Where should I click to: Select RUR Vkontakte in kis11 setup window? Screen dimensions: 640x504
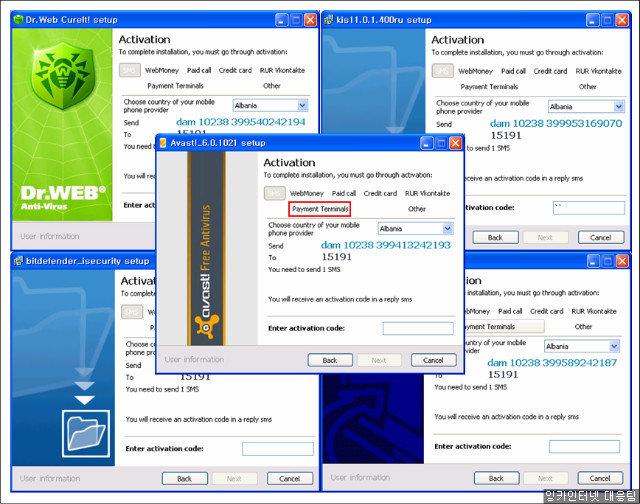pos(598,71)
